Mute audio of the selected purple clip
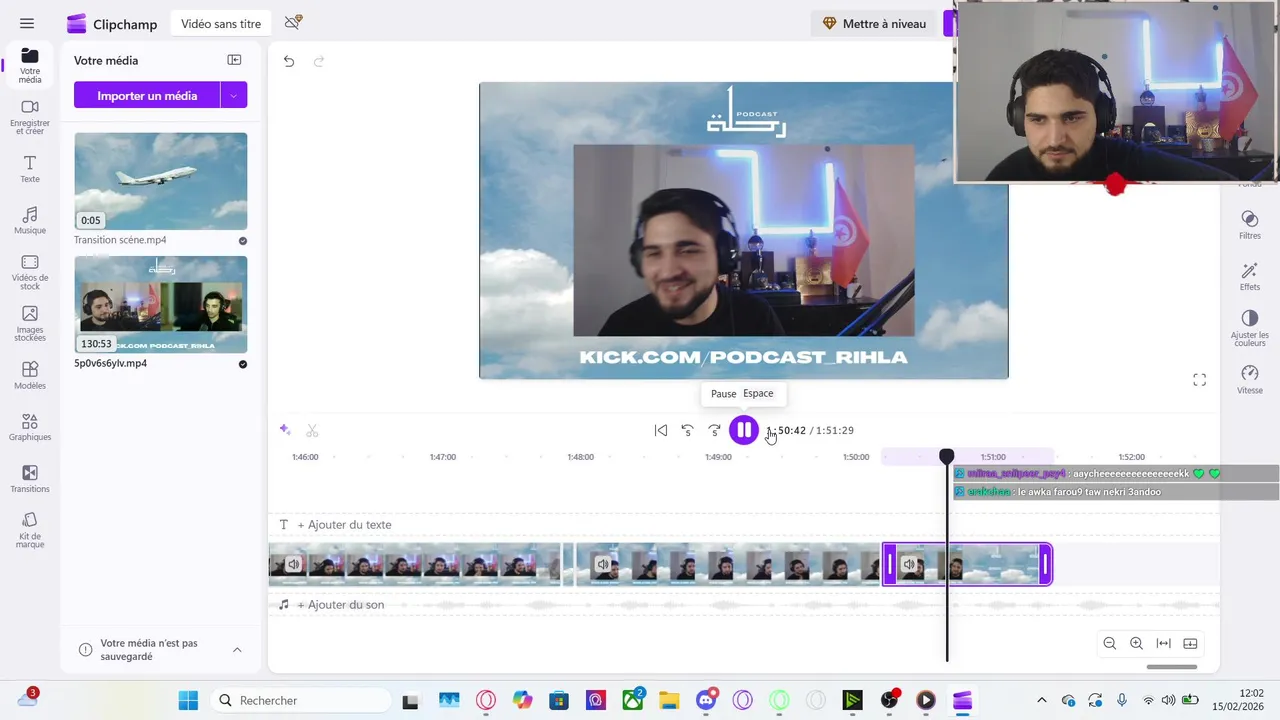 (909, 565)
